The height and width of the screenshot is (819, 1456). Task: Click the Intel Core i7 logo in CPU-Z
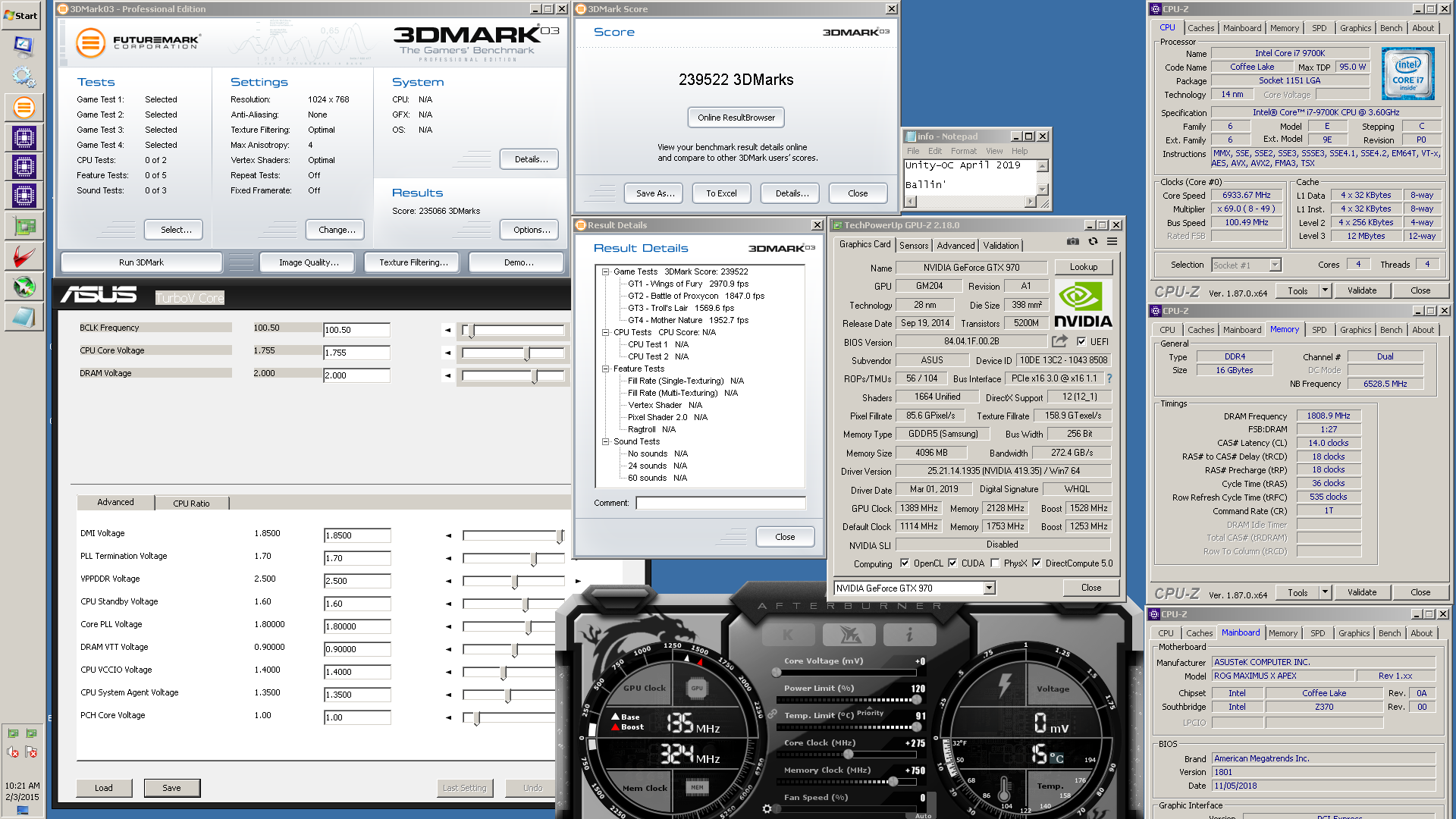coord(1407,74)
